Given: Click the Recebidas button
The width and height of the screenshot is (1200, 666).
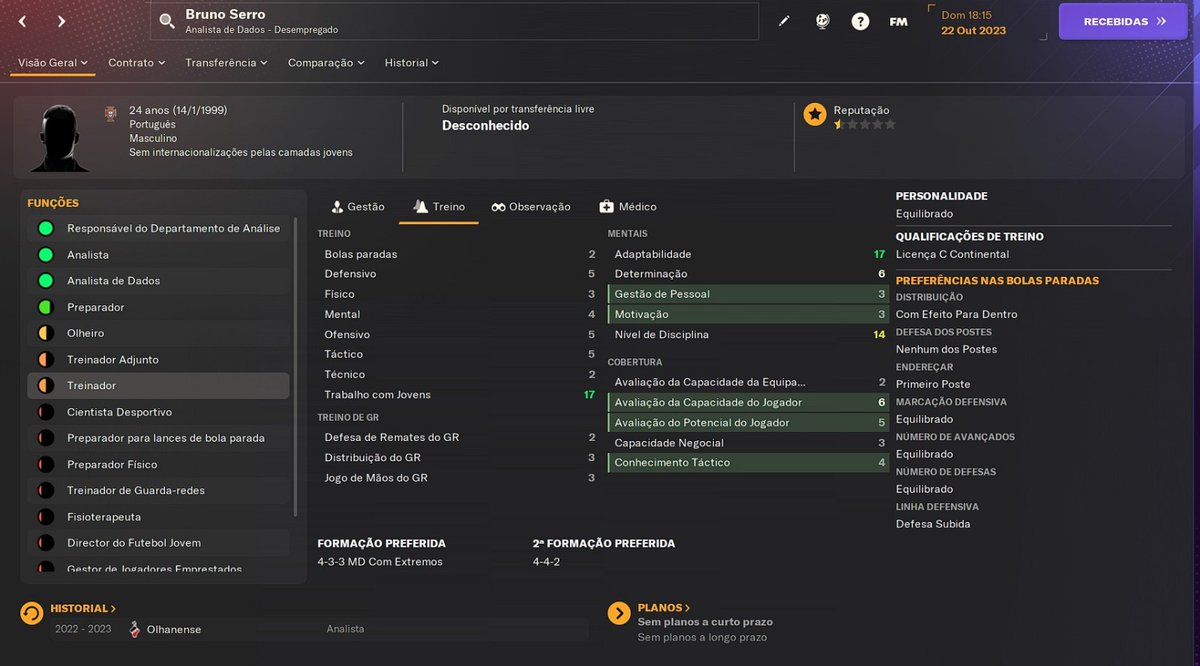Looking at the screenshot, I should click(1123, 21).
